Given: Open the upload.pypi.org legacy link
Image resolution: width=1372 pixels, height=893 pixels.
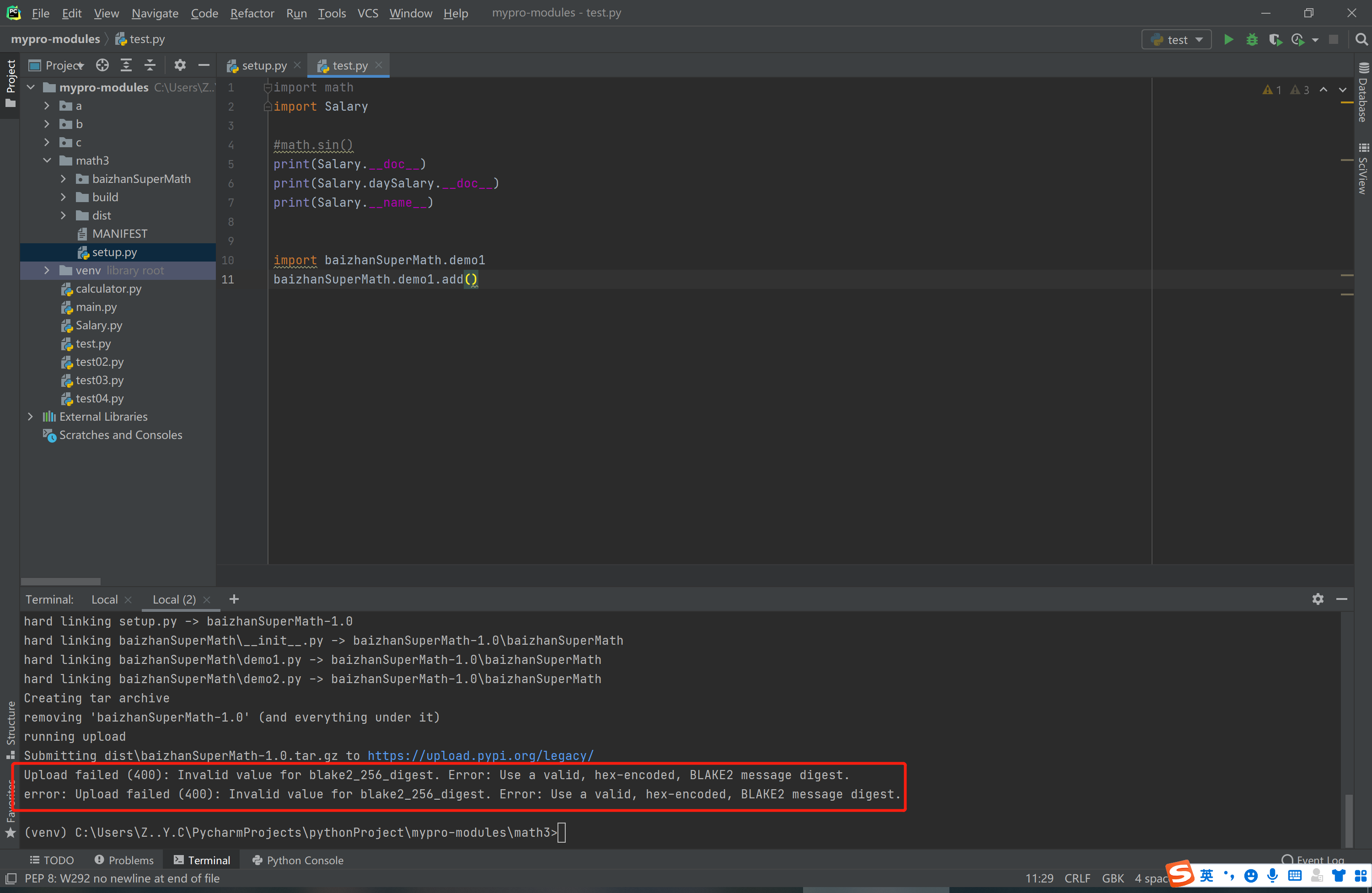Looking at the screenshot, I should tap(480, 755).
